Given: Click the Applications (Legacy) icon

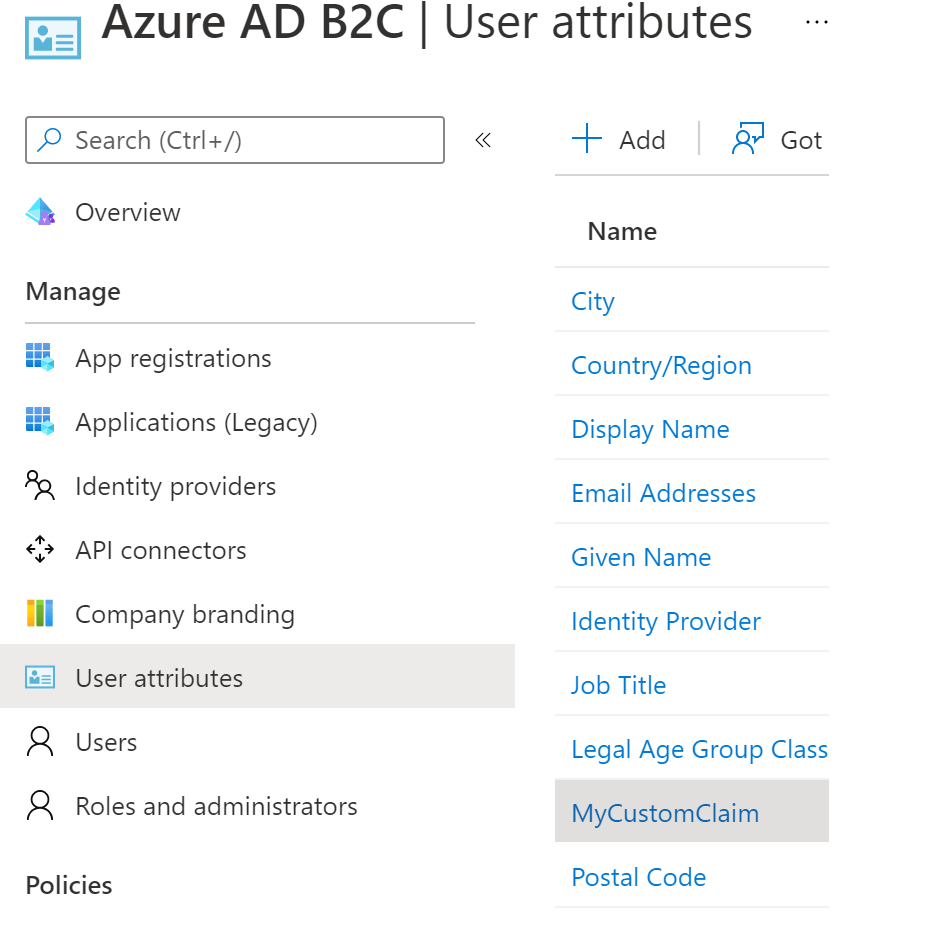Looking at the screenshot, I should point(40,422).
